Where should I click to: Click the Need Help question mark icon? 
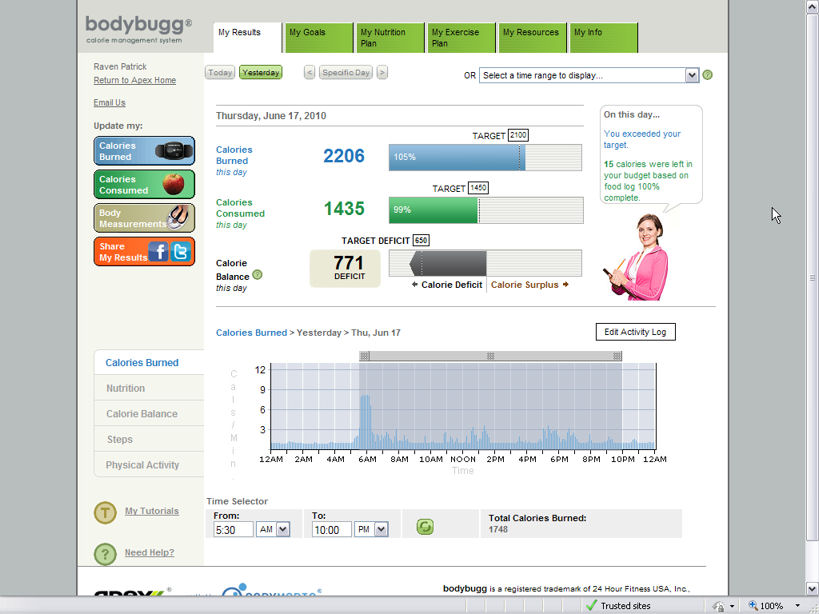105,554
